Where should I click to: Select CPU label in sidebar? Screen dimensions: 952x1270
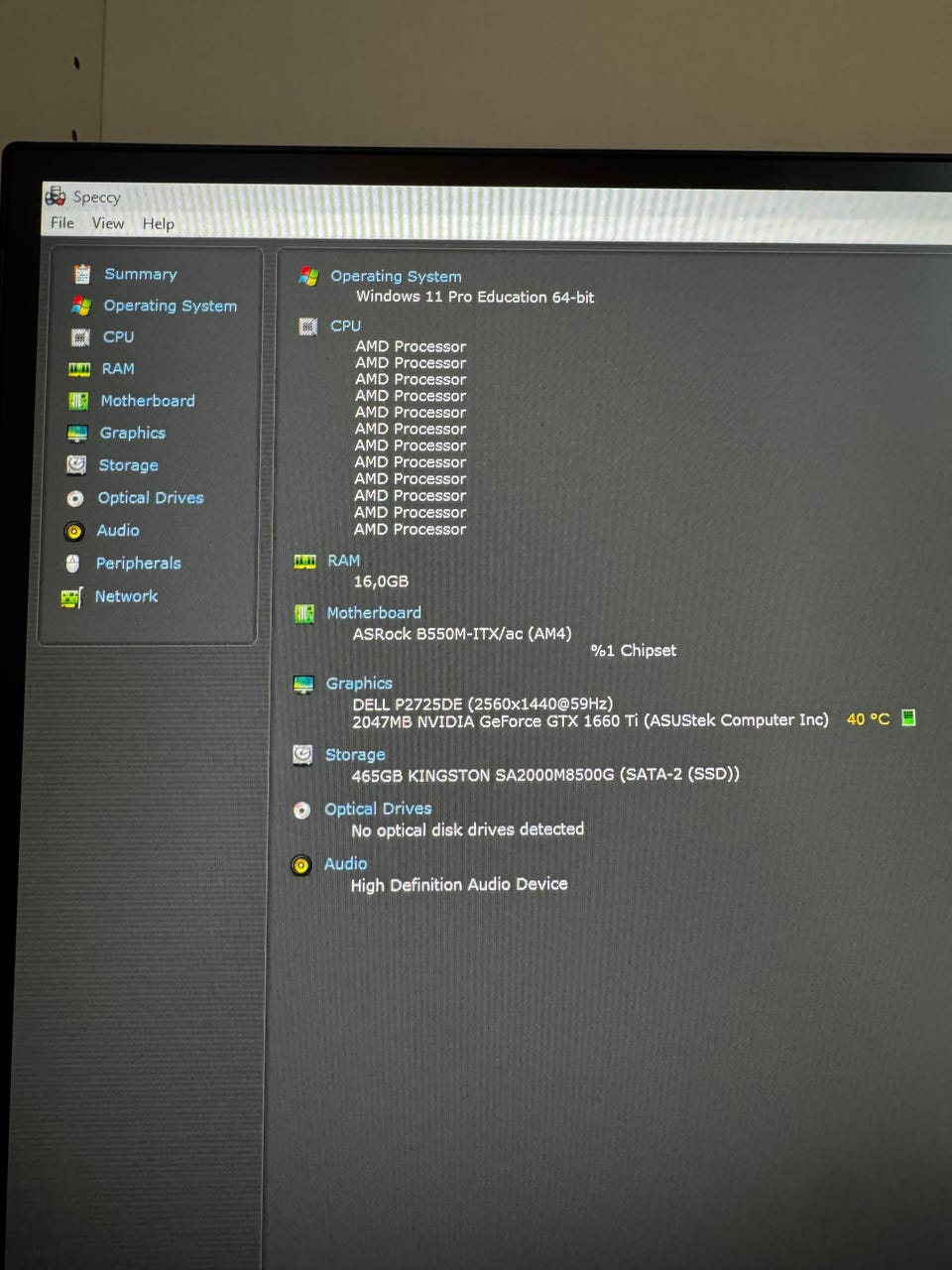pyautogui.click(x=118, y=337)
